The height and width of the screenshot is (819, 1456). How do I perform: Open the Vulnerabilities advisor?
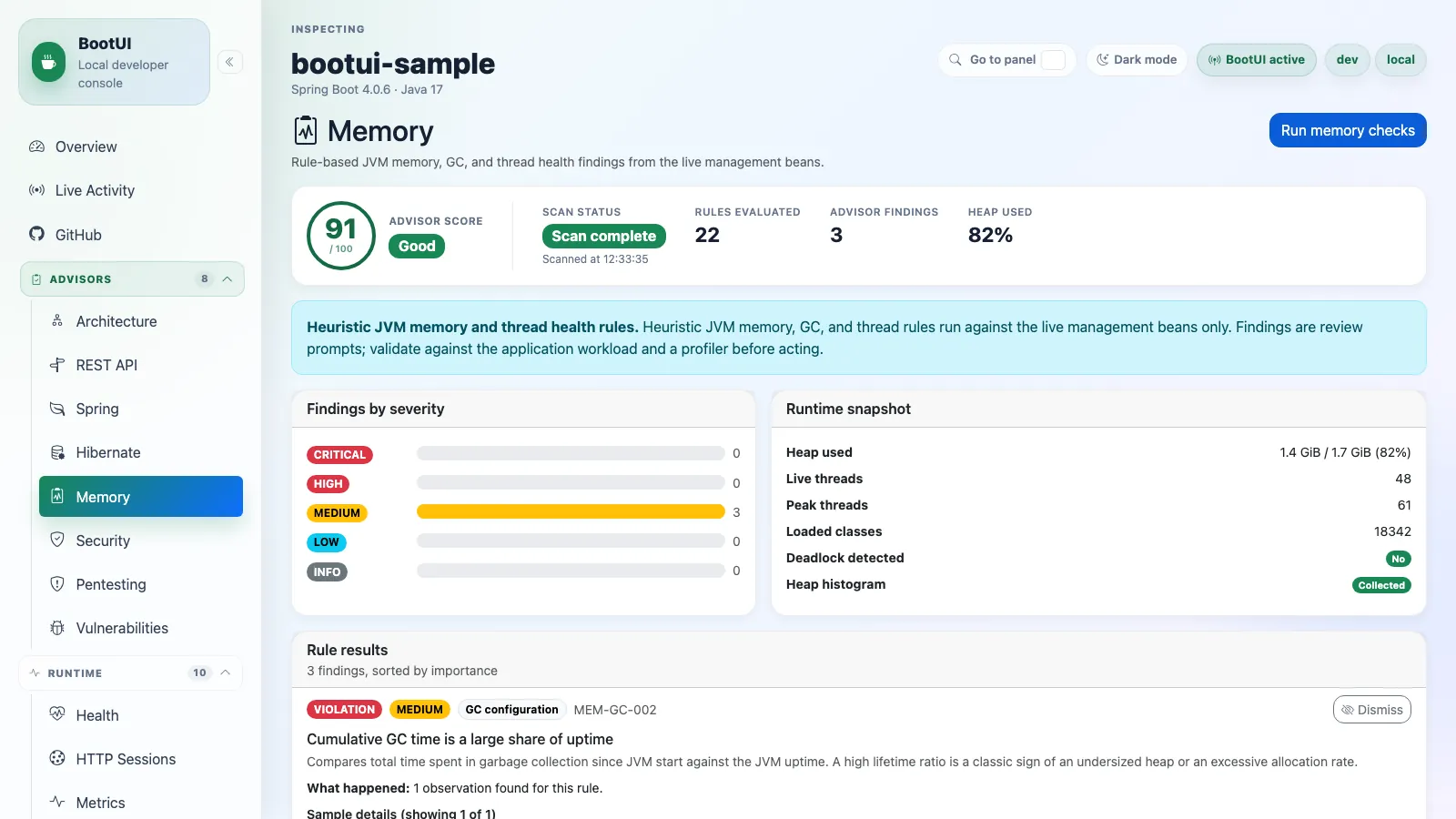tap(141, 627)
